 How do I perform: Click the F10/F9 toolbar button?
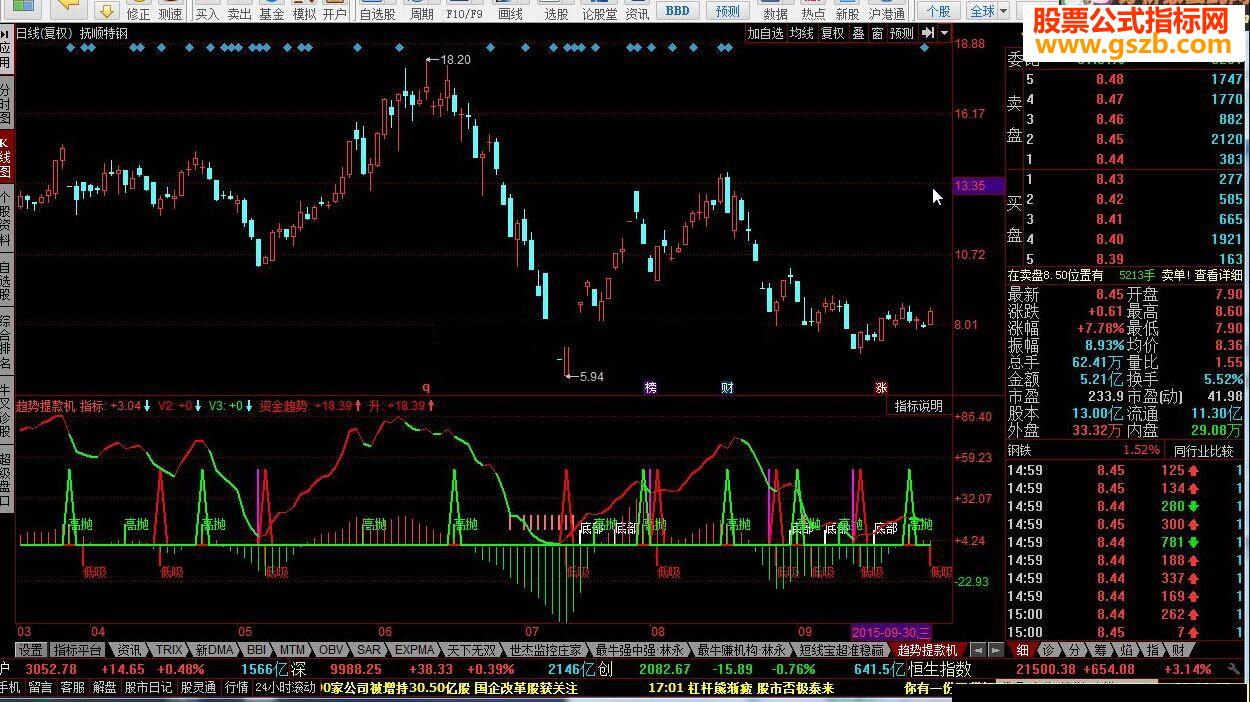point(464,14)
